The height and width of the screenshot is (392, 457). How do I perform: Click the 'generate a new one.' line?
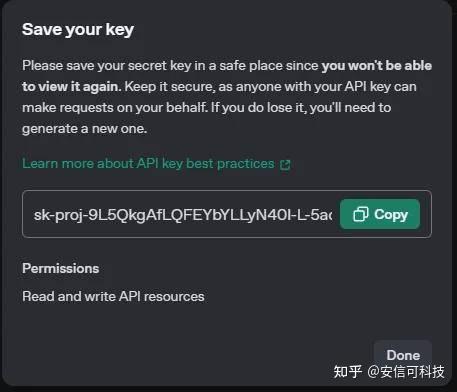[x=85, y=129]
